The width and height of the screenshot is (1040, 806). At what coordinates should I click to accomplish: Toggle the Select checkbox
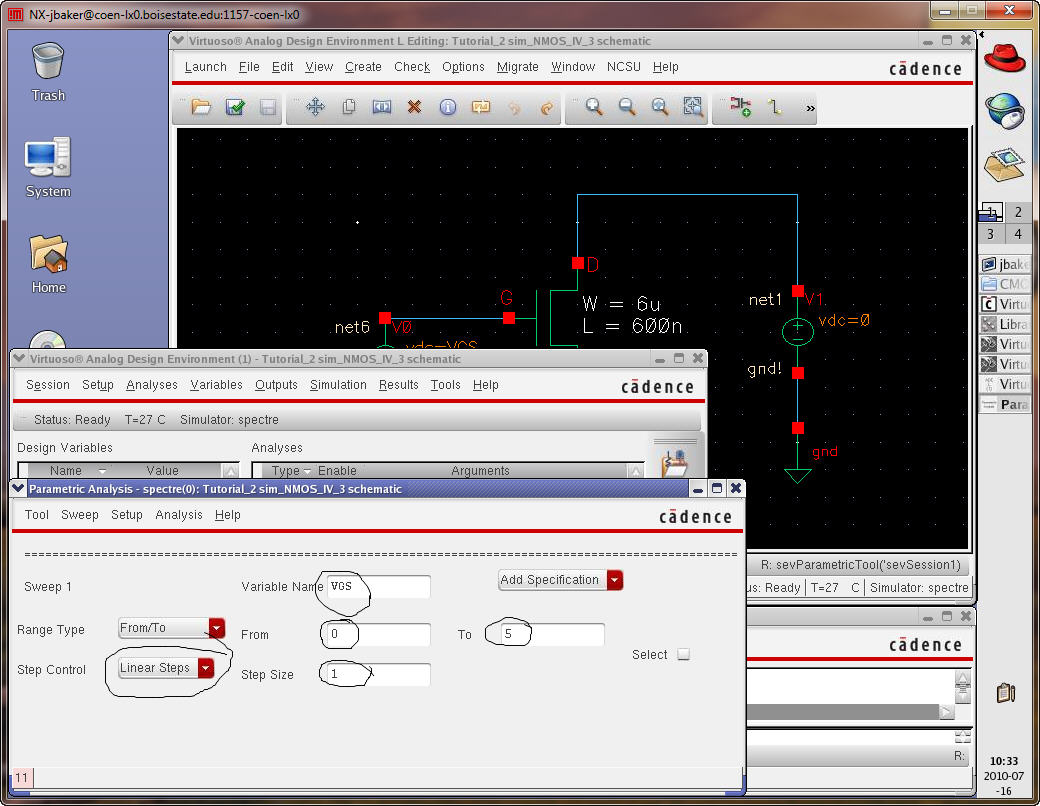click(684, 655)
